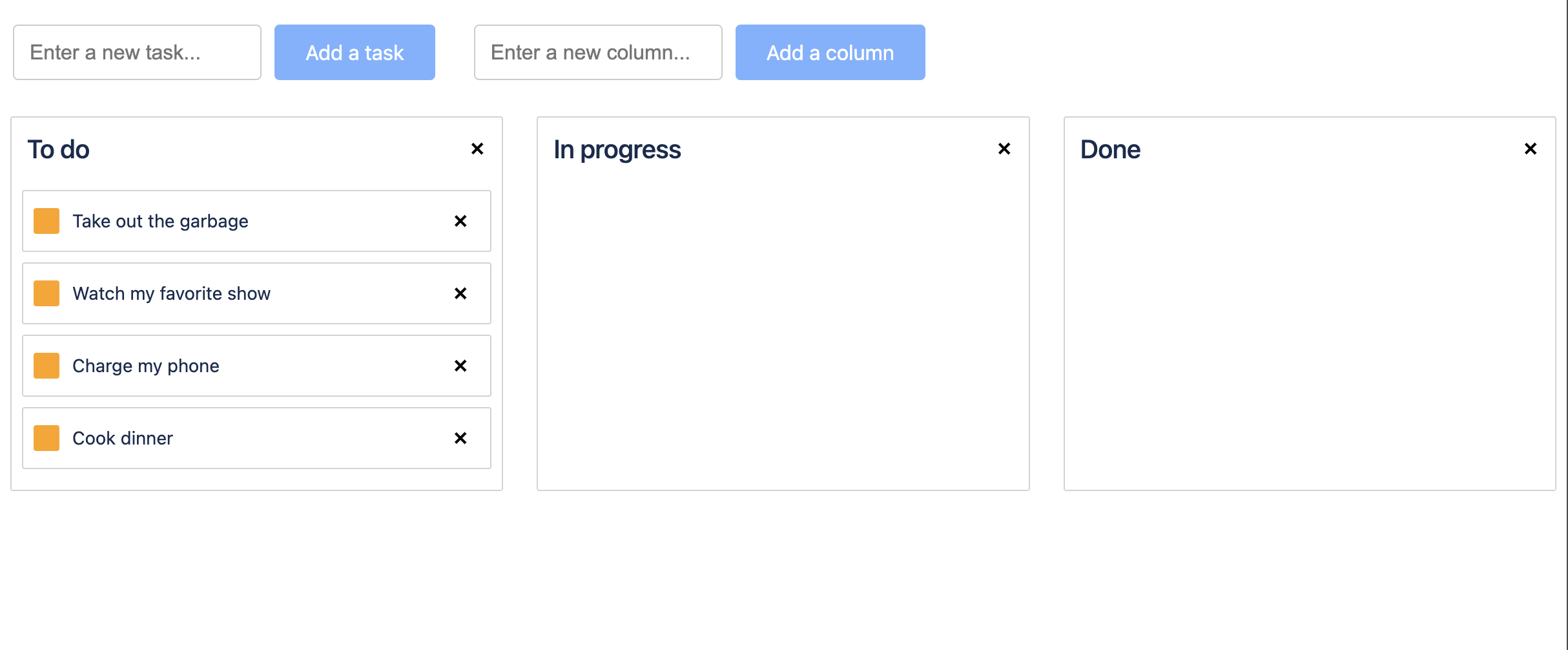The width and height of the screenshot is (1568, 650).
Task: Select the Cook dinner task text
Action: click(x=123, y=438)
